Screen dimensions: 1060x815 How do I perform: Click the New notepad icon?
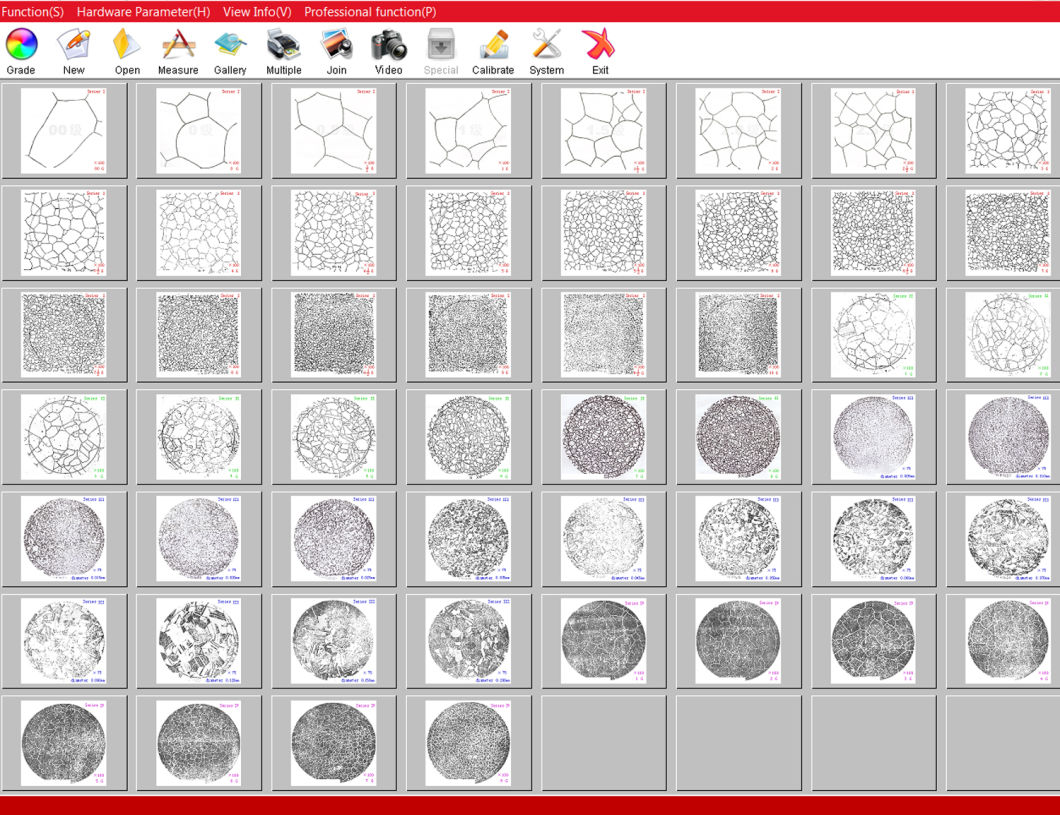(74, 45)
